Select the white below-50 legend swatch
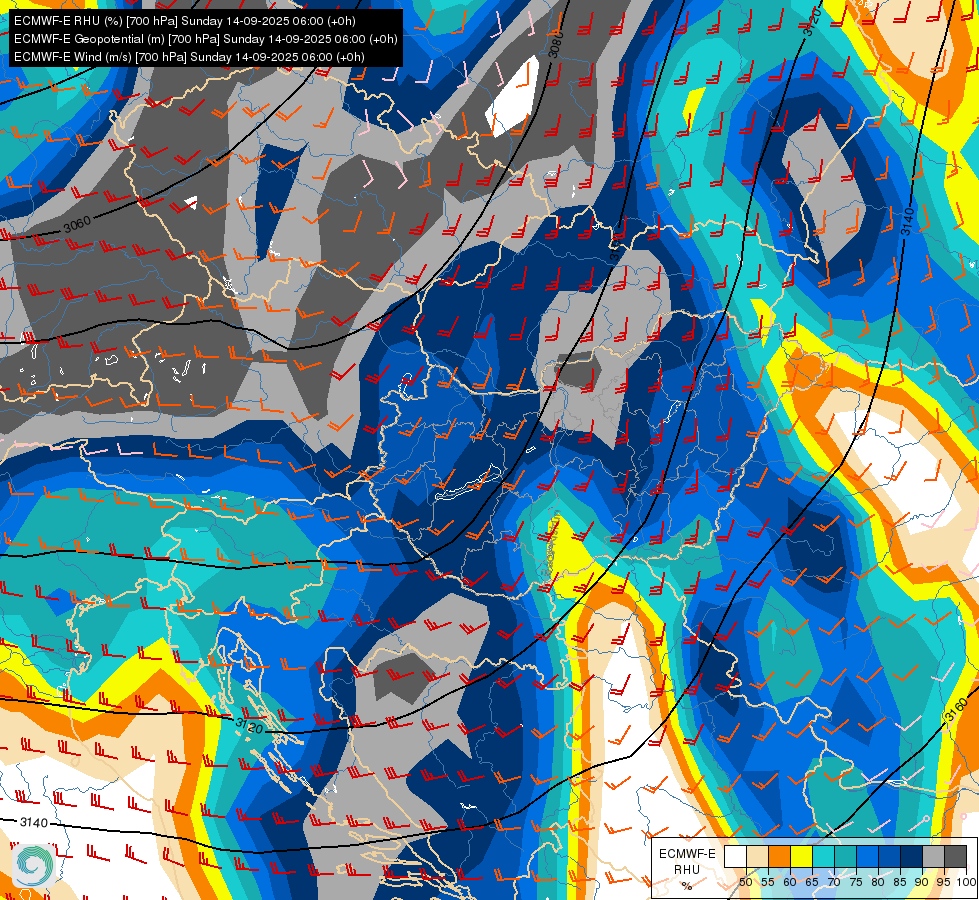The height and width of the screenshot is (900, 979). 735,856
